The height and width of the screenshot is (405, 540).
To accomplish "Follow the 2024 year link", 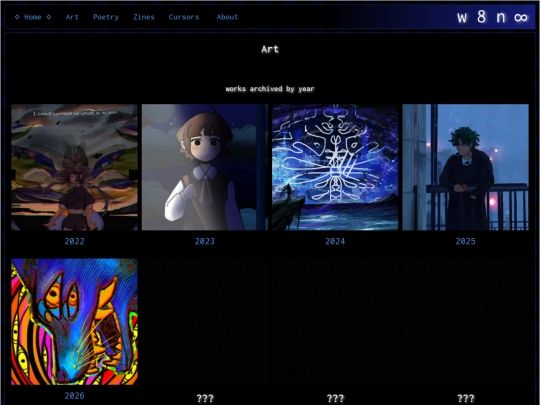I will [335, 241].
